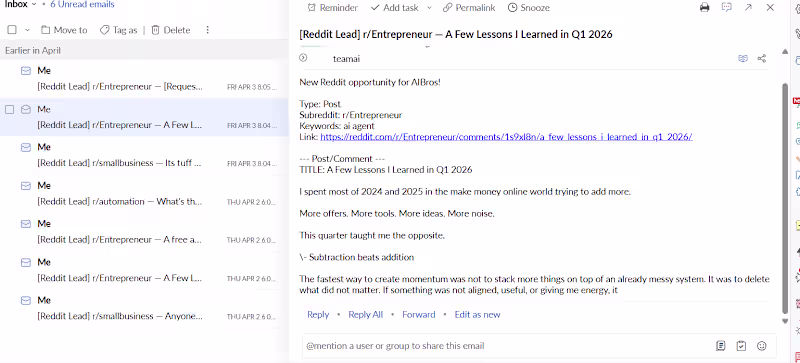Click the Reminder option in toolbar
This screenshot has height=363, width=800.
[333, 8]
